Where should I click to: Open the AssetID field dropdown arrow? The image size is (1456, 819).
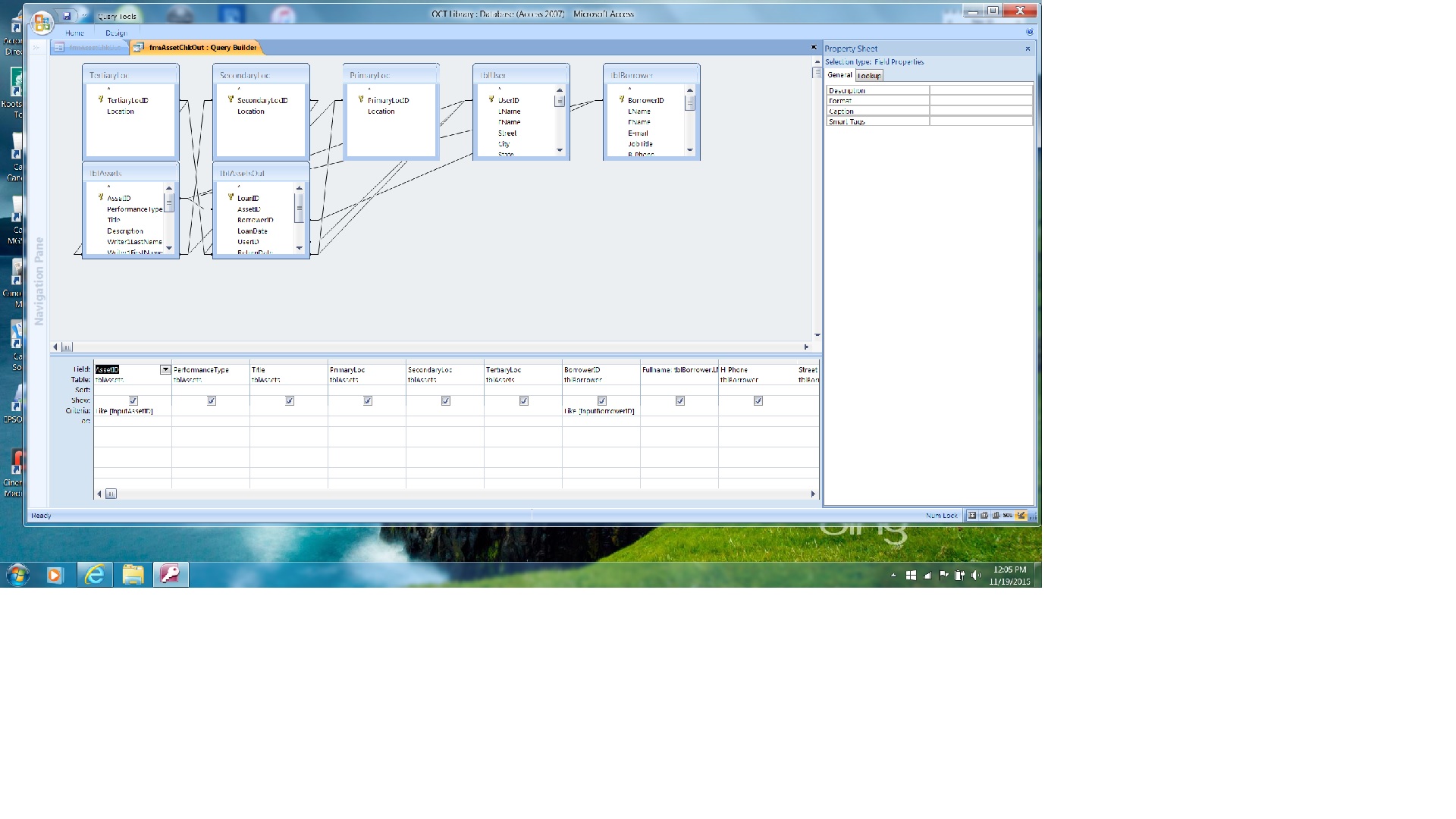pyautogui.click(x=165, y=369)
